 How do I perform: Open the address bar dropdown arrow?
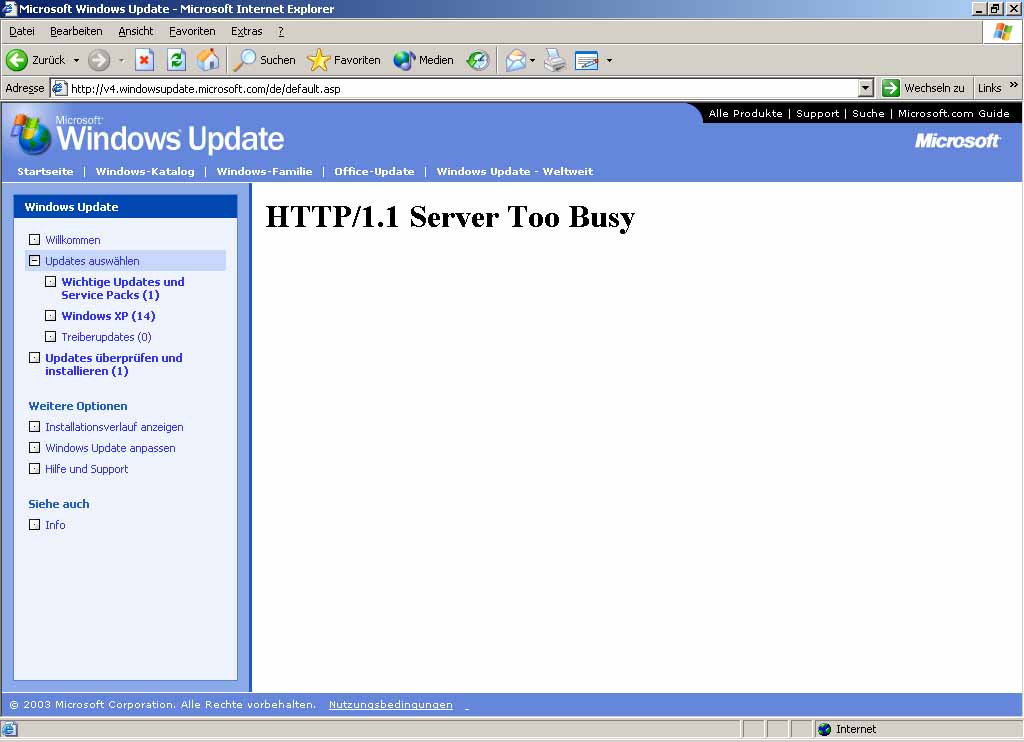pyautogui.click(x=866, y=88)
